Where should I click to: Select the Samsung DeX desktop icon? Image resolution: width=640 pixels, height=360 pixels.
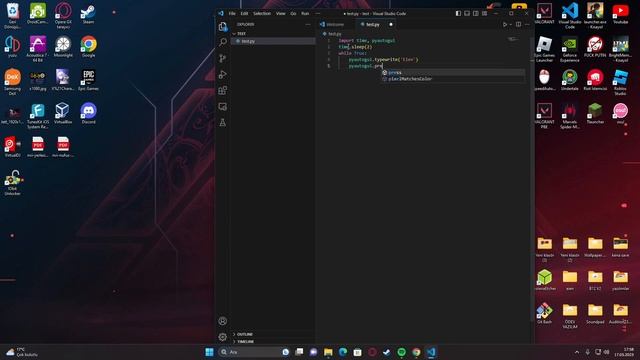point(12,82)
